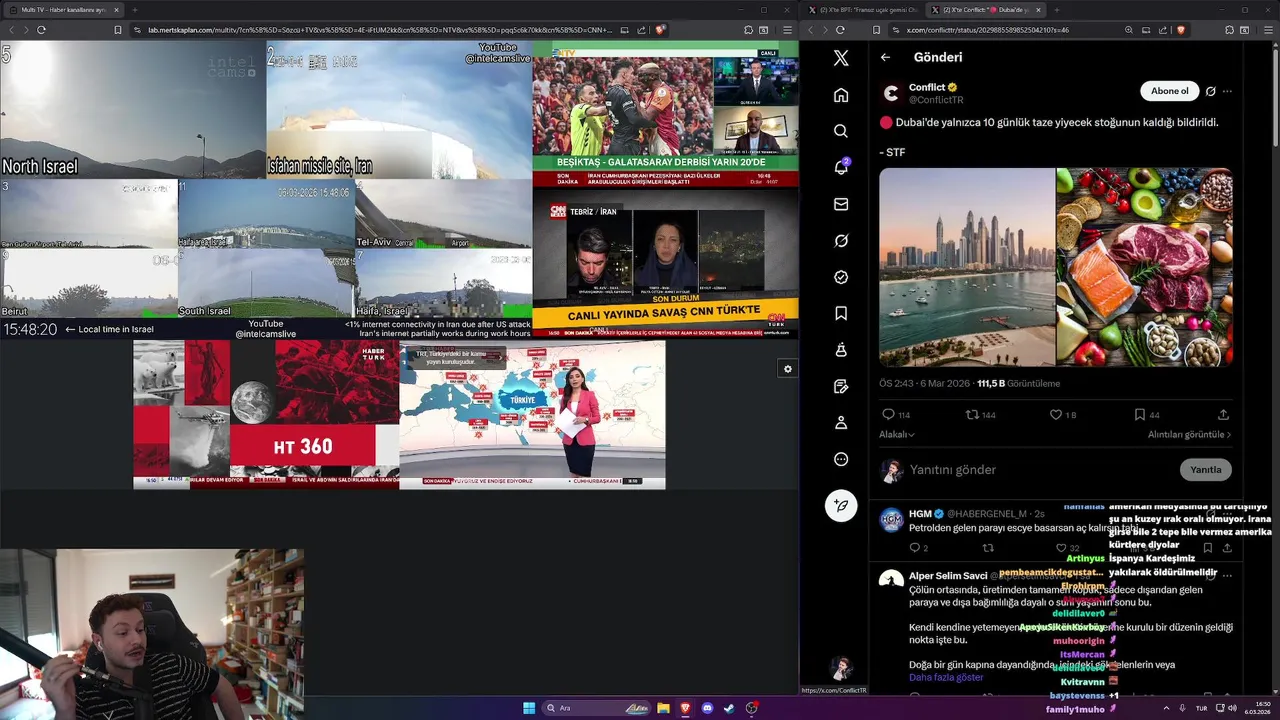The width and height of the screenshot is (1280, 720).
Task: Open the fresh food image in post
Action: [x=1145, y=267]
